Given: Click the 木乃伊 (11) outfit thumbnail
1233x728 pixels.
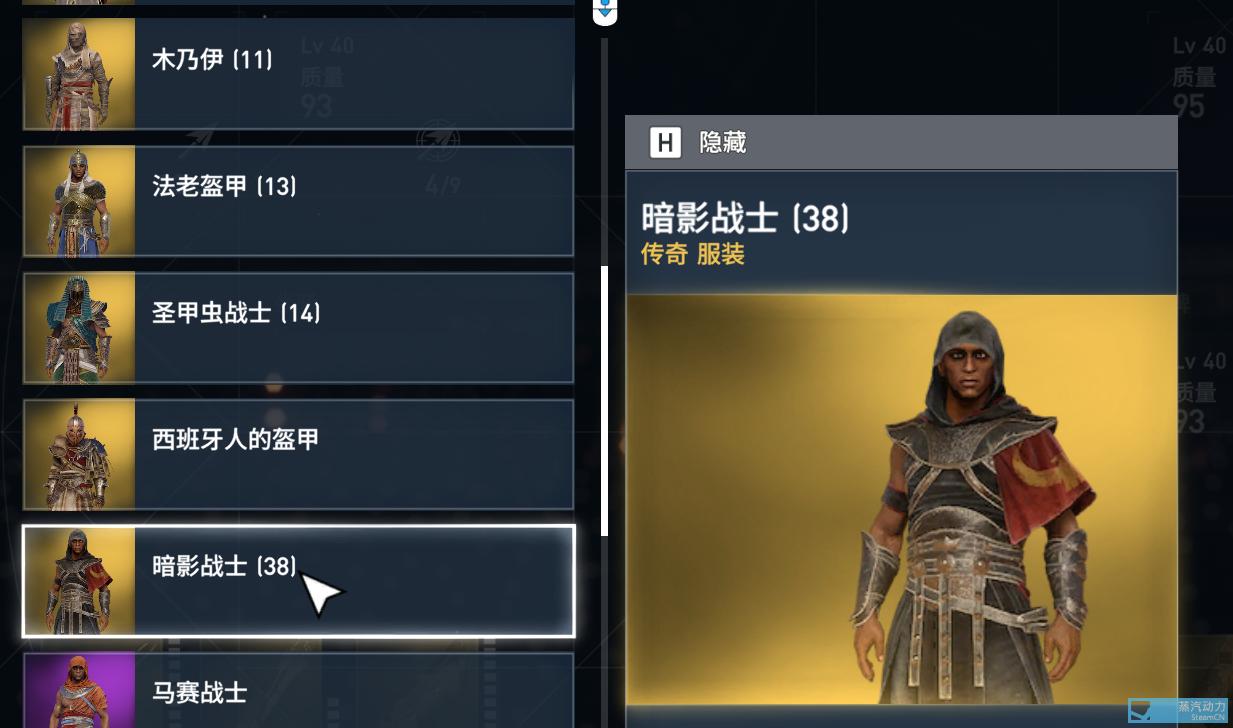Looking at the screenshot, I should [79, 74].
